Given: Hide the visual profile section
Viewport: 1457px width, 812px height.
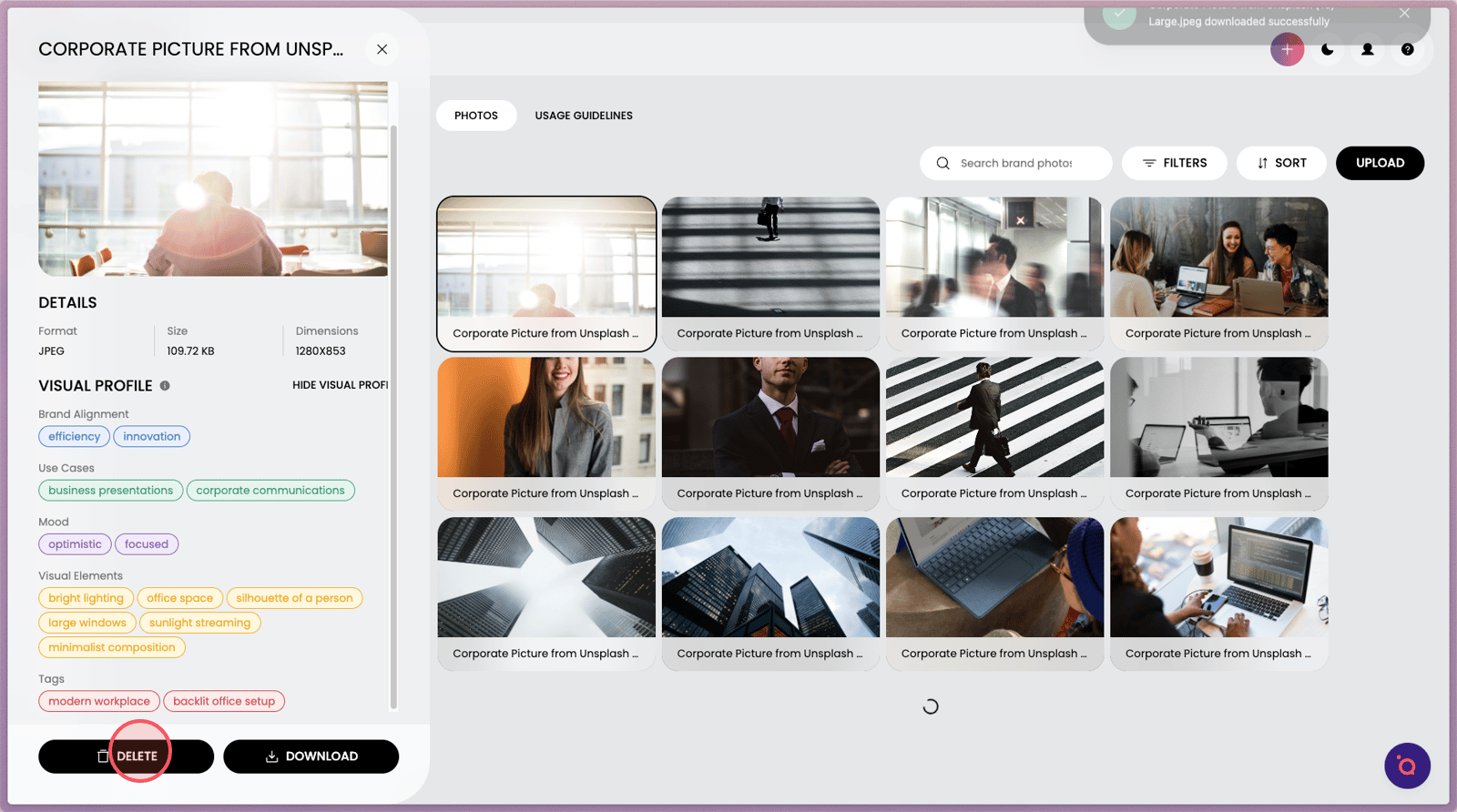Looking at the screenshot, I should tap(340, 385).
